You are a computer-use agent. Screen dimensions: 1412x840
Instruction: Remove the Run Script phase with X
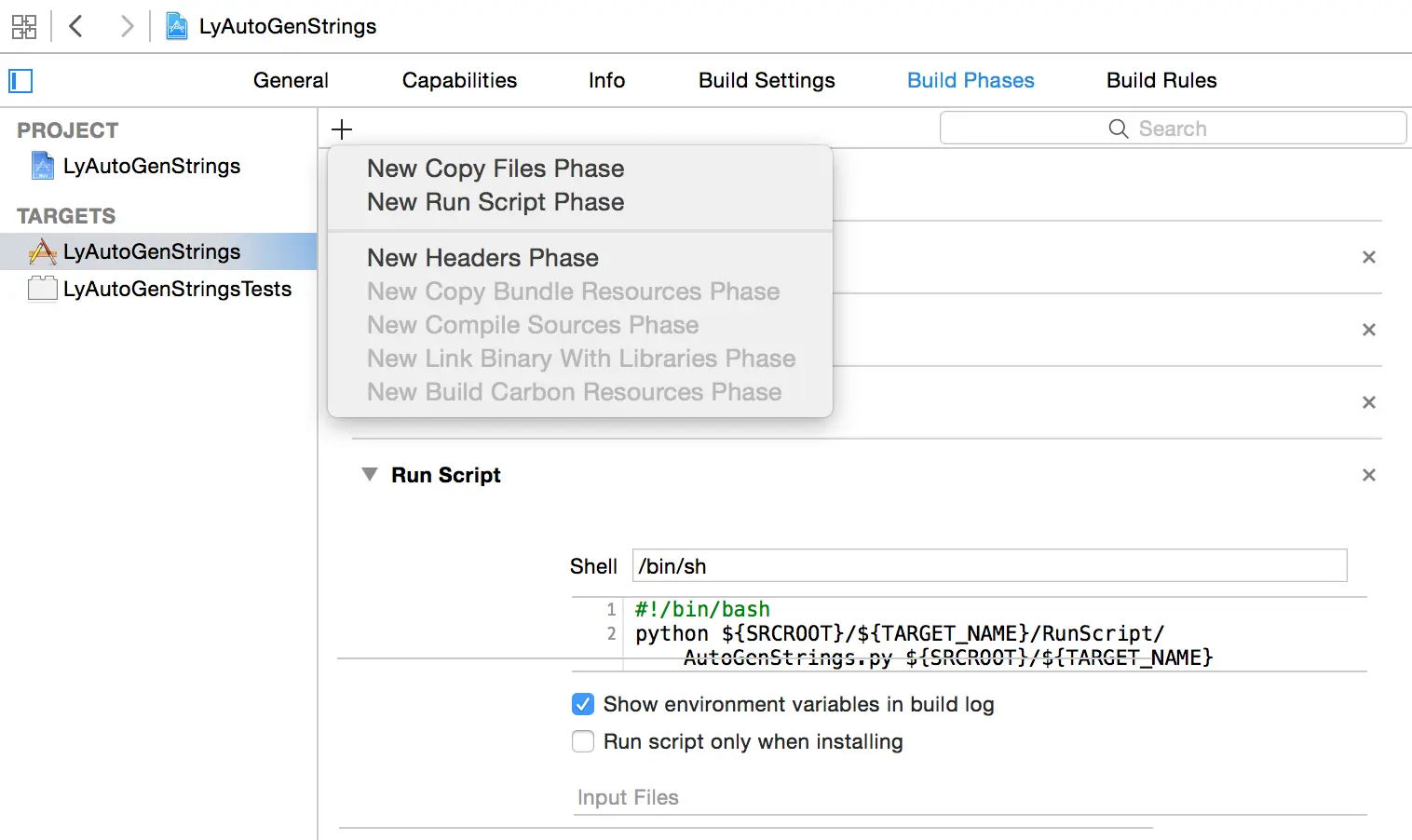pos(1368,475)
